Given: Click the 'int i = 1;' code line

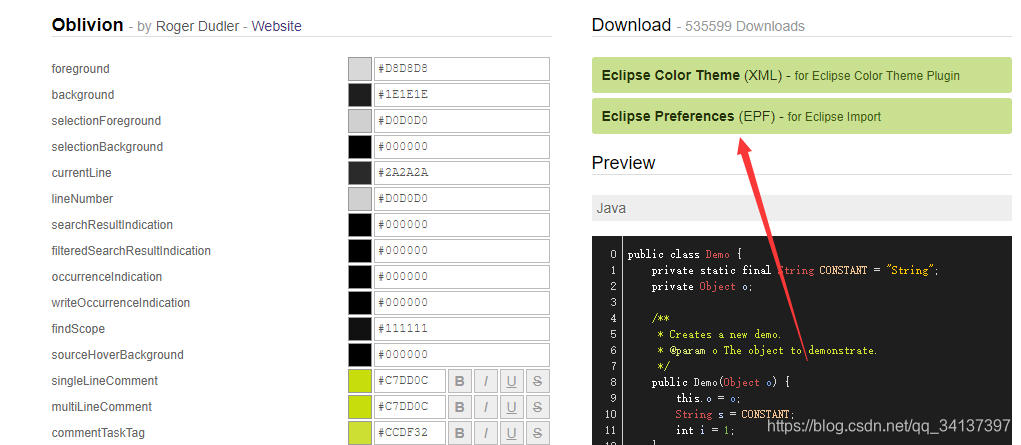Looking at the screenshot, I should coord(705,430).
